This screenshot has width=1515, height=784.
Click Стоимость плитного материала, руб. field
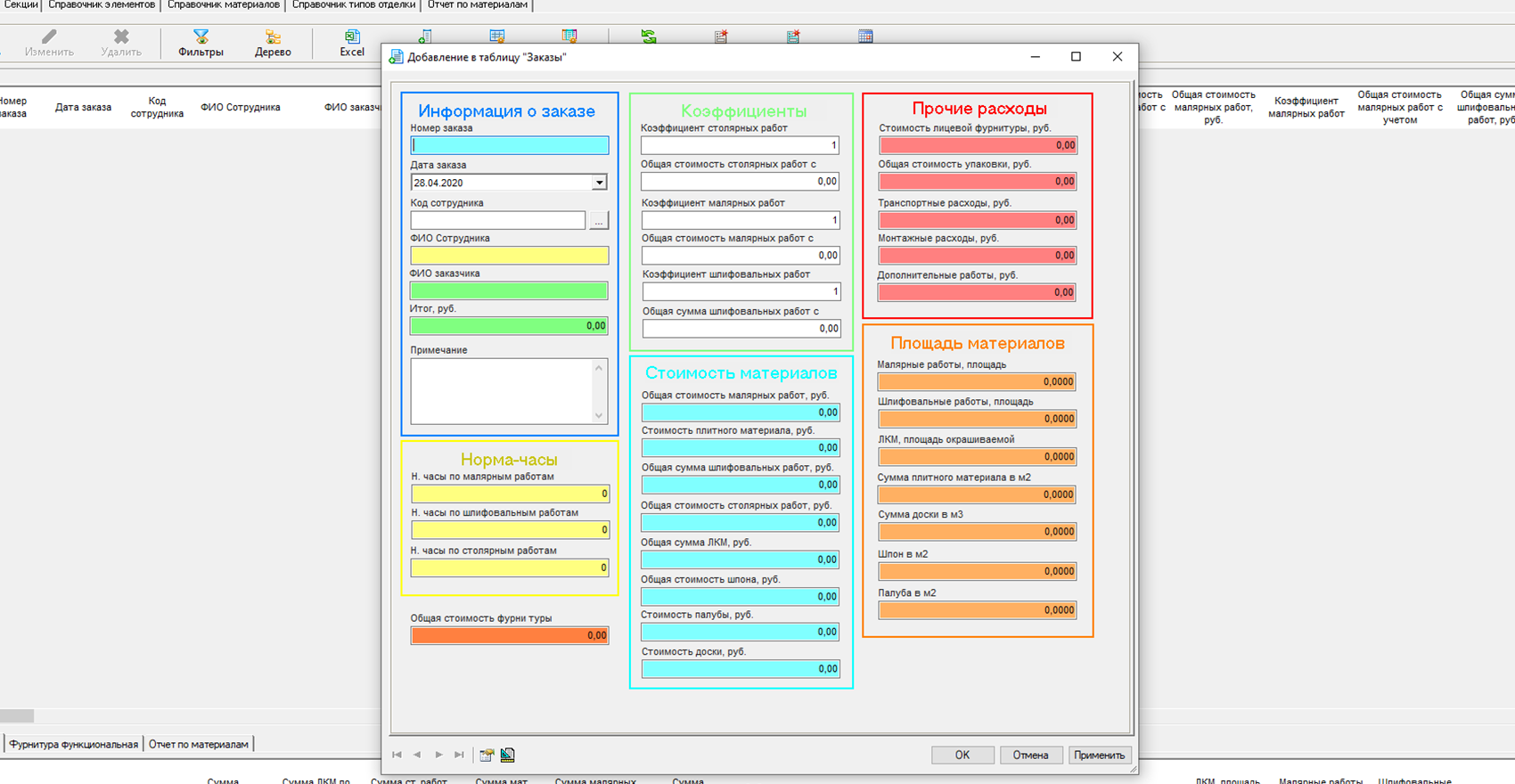click(741, 447)
